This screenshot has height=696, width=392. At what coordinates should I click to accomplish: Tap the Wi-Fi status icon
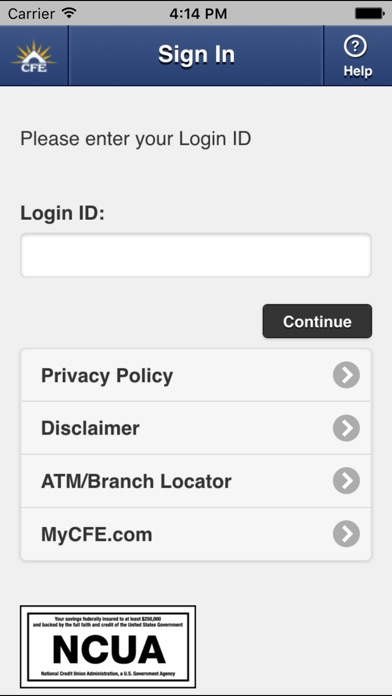coord(69,13)
